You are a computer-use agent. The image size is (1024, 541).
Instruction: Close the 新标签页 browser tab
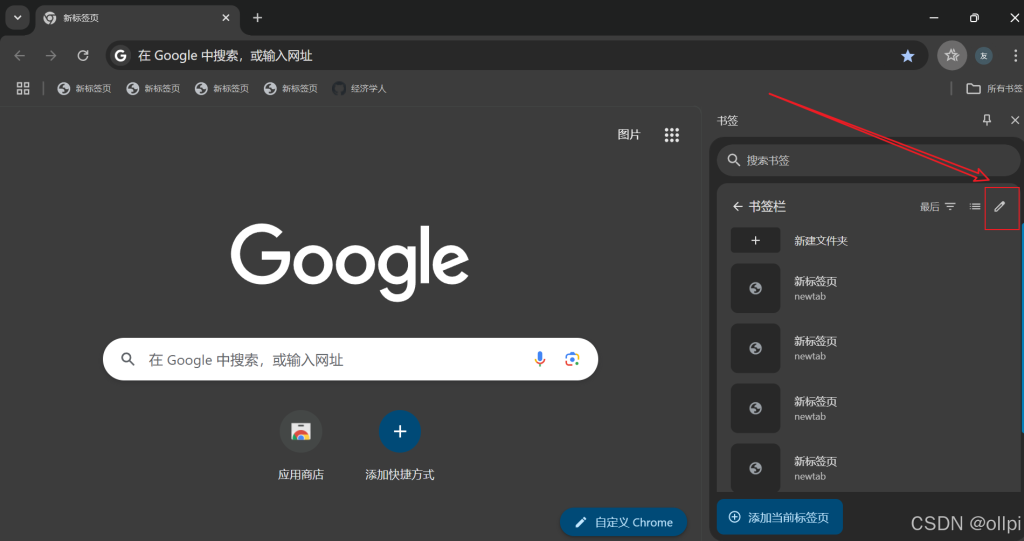tap(225, 18)
